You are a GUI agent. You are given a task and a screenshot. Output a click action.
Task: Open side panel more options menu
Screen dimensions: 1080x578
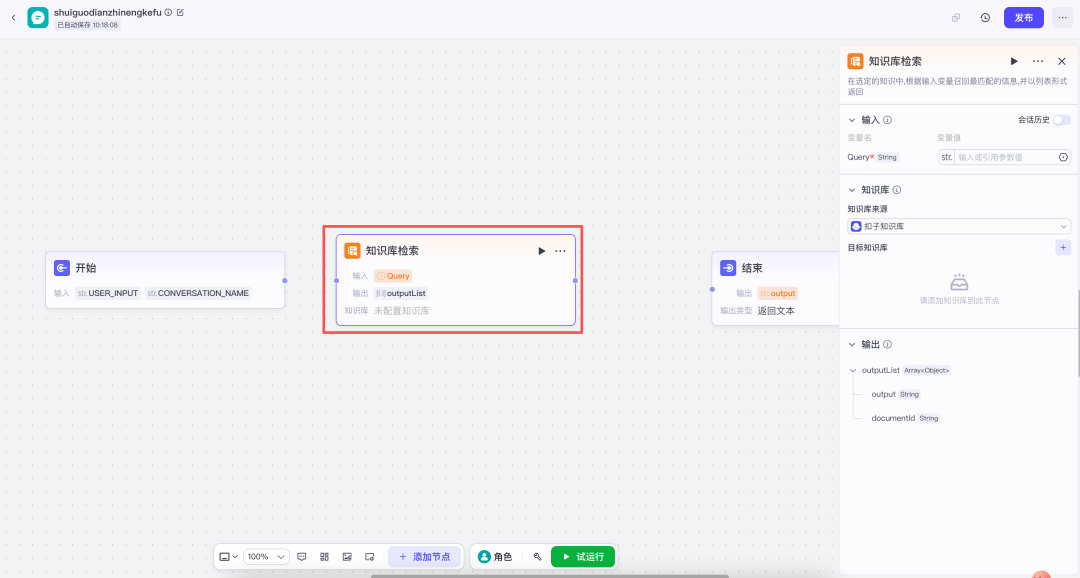point(1038,61)
